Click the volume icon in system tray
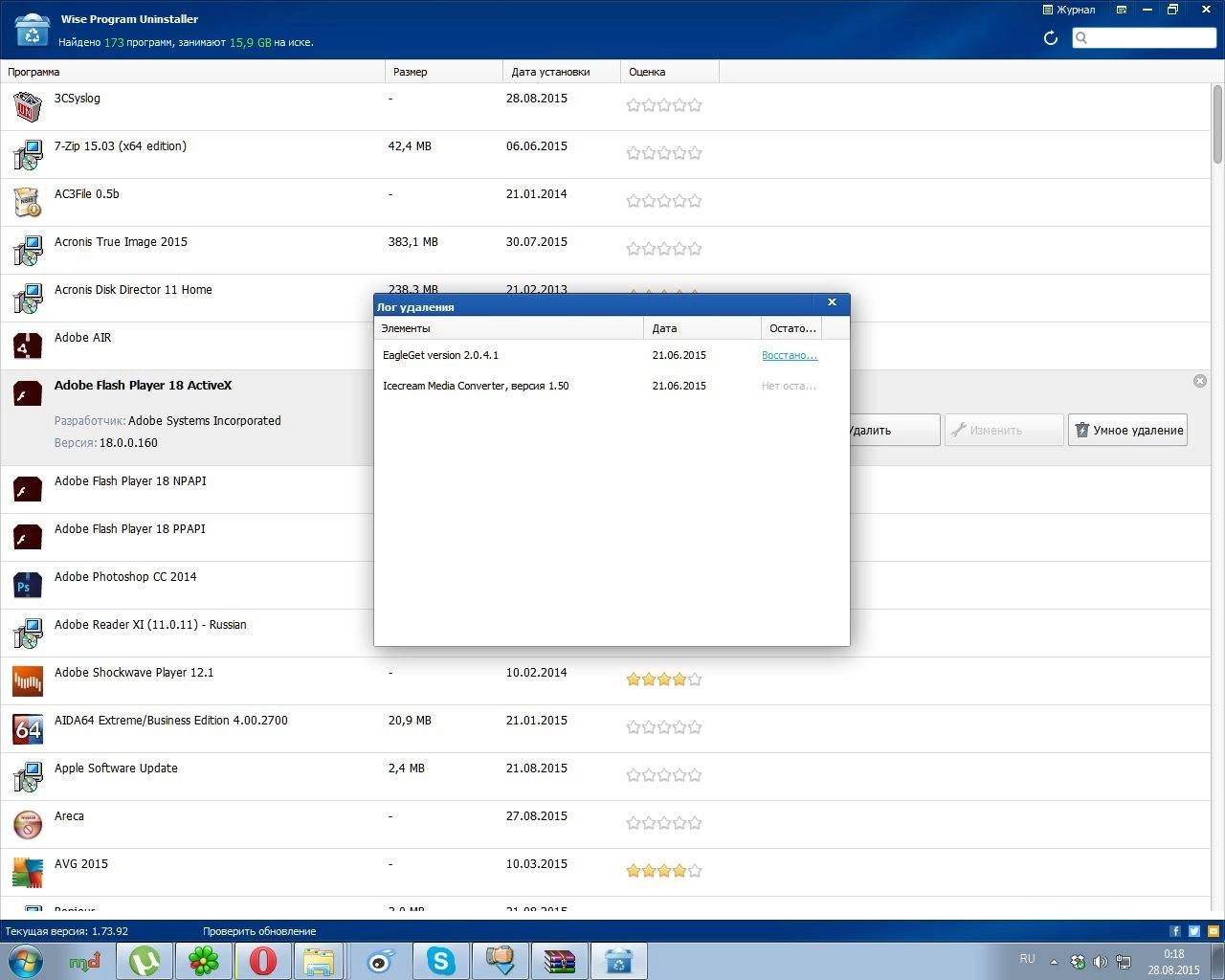 pos(1100,962)
